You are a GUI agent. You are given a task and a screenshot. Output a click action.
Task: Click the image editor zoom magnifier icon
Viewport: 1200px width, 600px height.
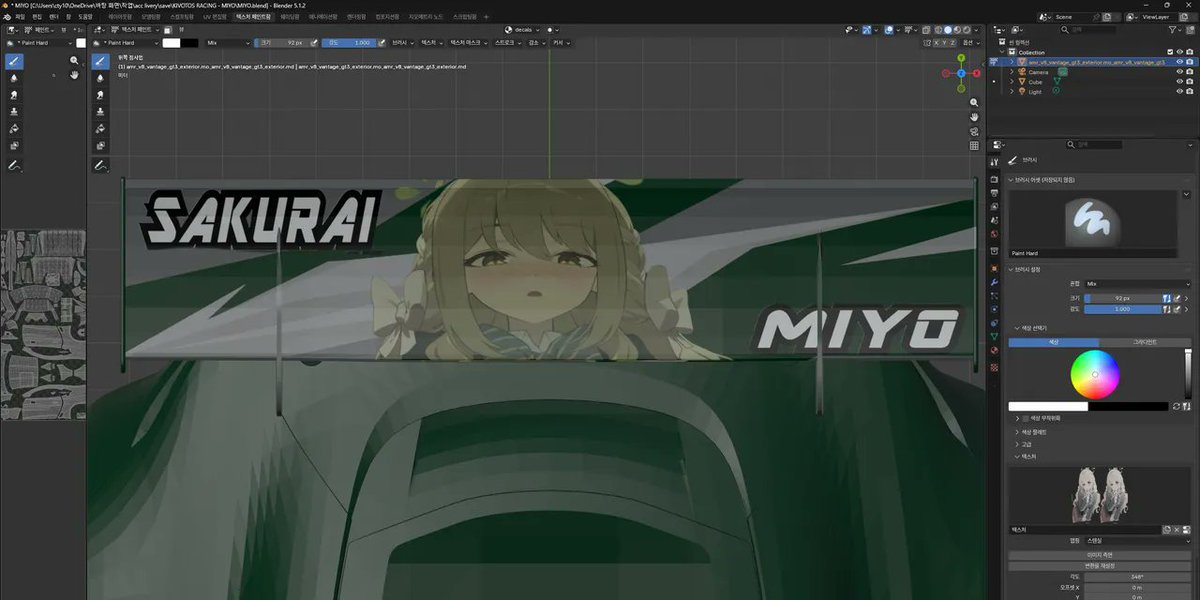click(74, 61)
